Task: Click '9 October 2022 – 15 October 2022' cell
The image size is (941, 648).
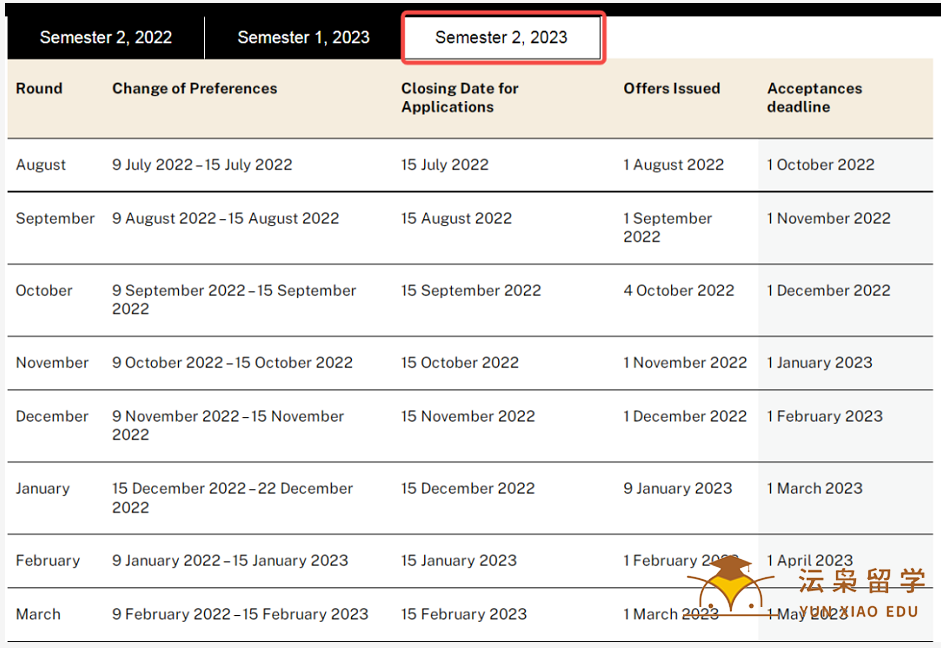Action: point(232,362)
